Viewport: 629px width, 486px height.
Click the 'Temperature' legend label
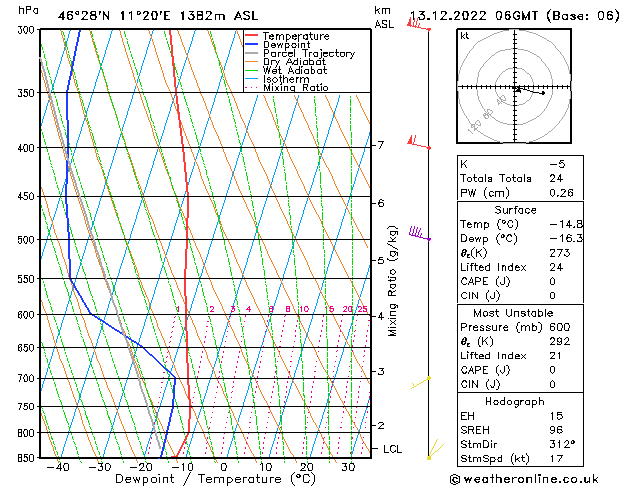[x=296, y=36]
